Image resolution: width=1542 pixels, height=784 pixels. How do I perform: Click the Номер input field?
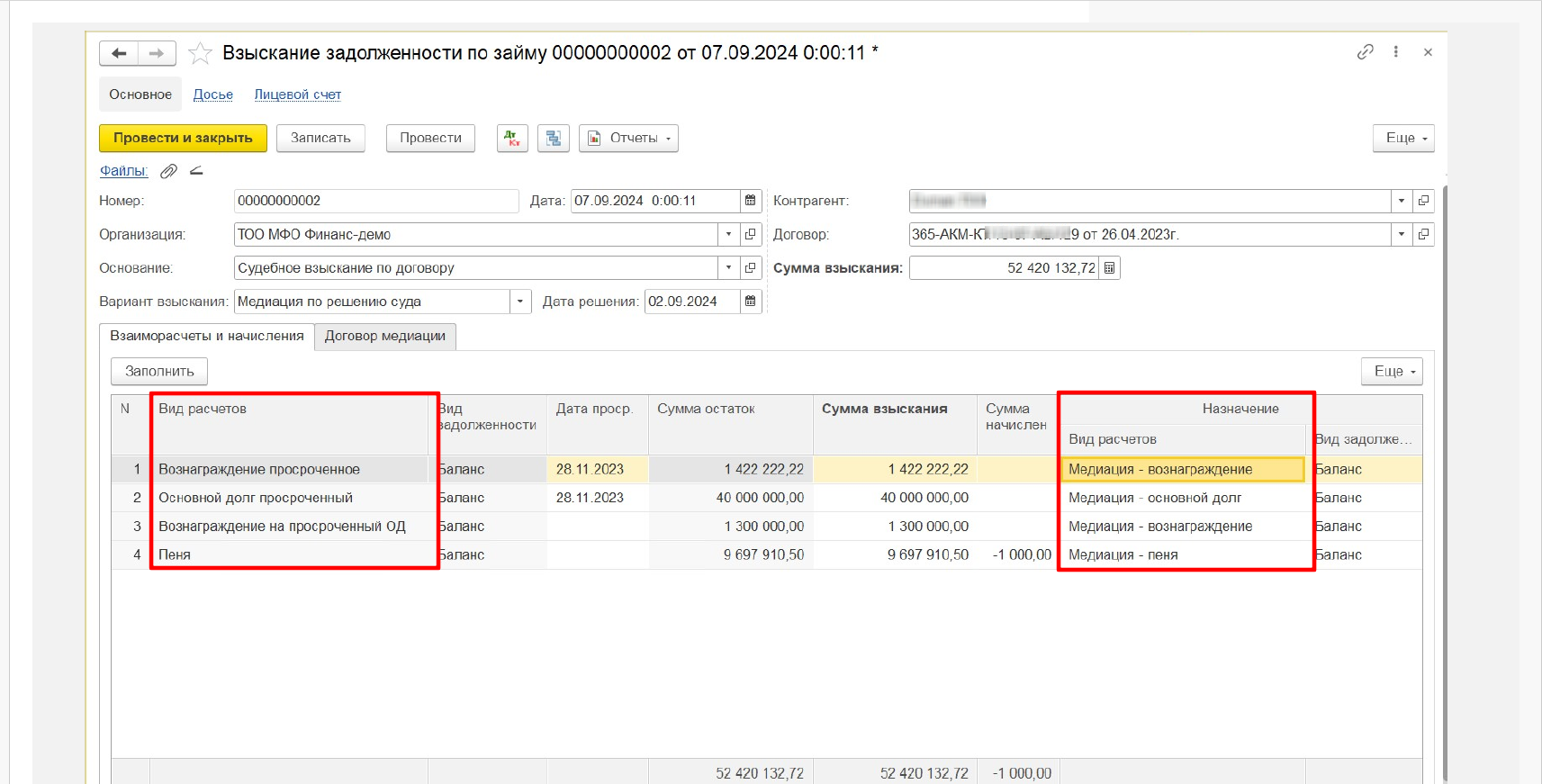(x=376, y=201)
